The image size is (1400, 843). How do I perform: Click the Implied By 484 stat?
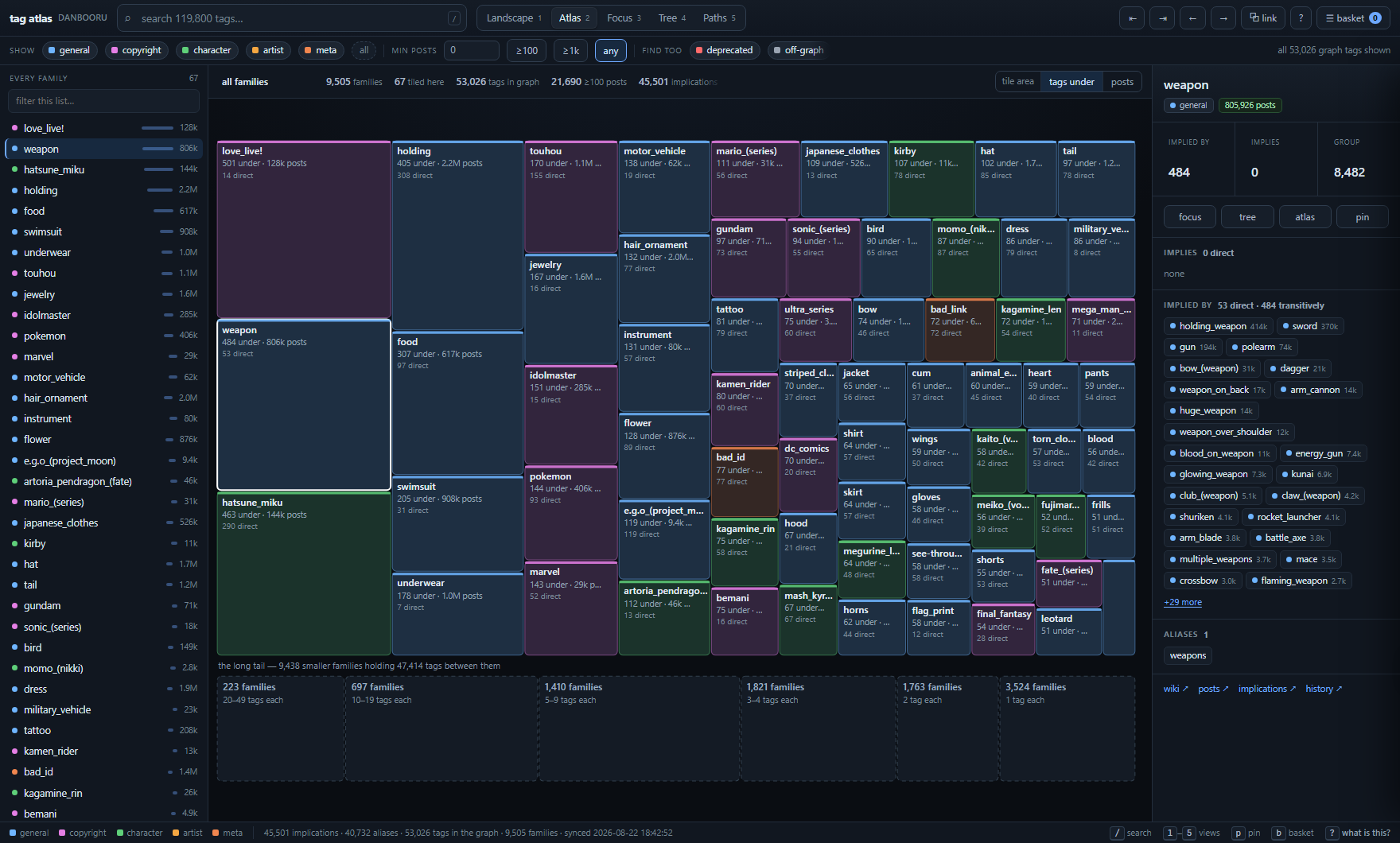(x=1193, y=159)
